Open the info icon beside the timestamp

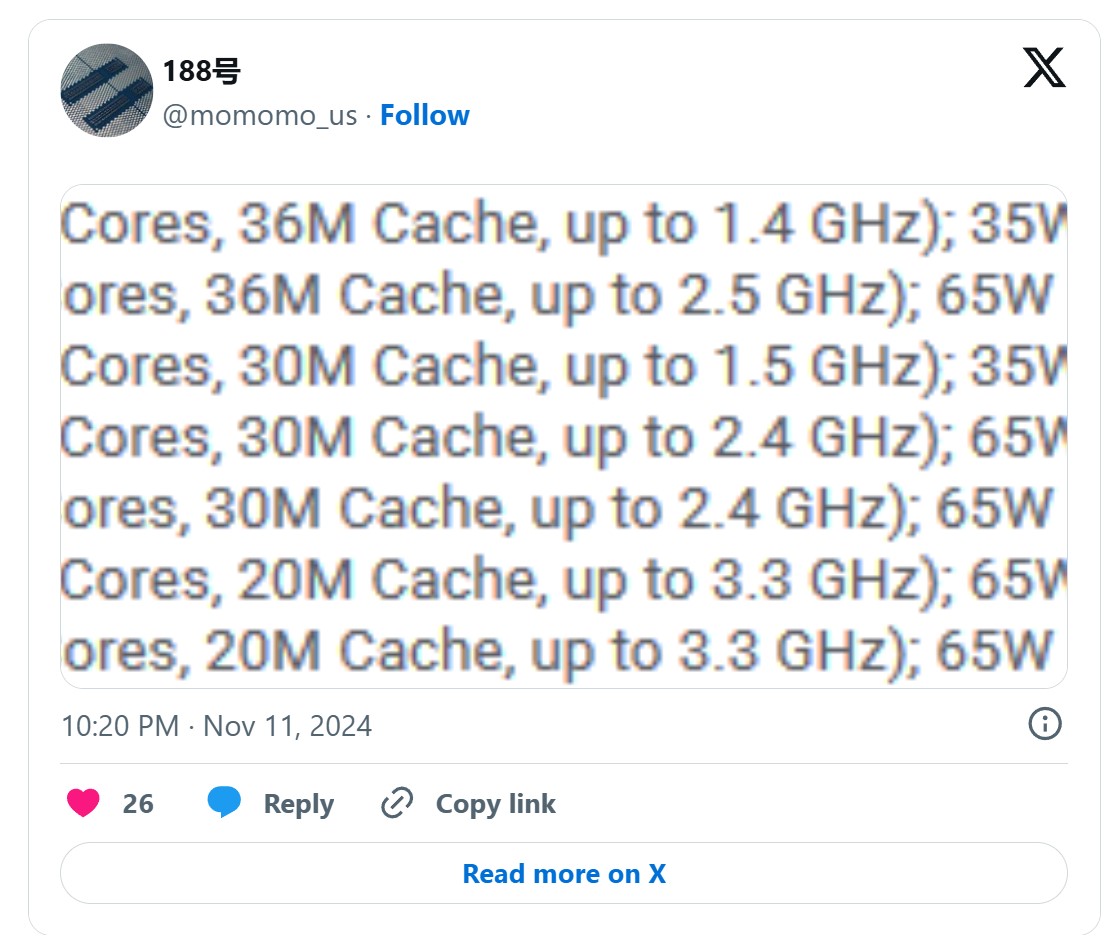click(1043, 725)
